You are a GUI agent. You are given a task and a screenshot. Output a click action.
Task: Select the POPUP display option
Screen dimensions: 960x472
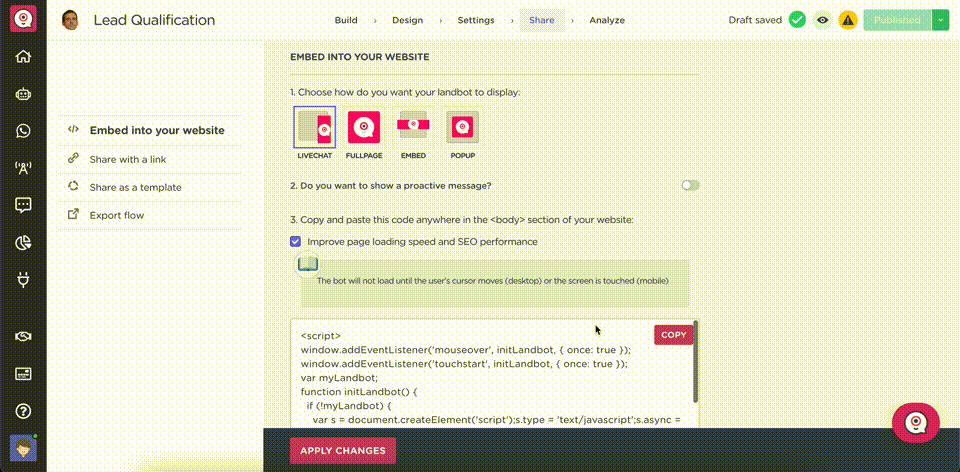462,133
